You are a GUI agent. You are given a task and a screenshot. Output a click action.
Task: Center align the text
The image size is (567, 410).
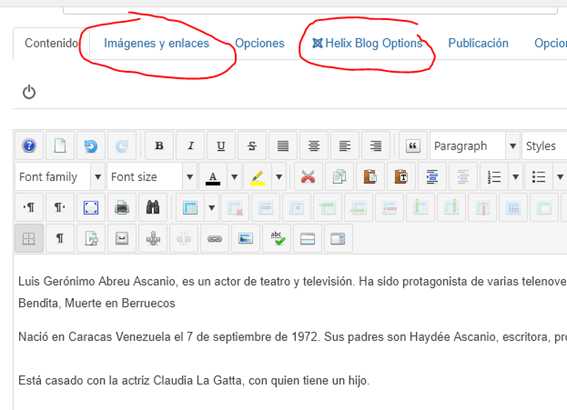pyautogui.click(x=314, y=146)
